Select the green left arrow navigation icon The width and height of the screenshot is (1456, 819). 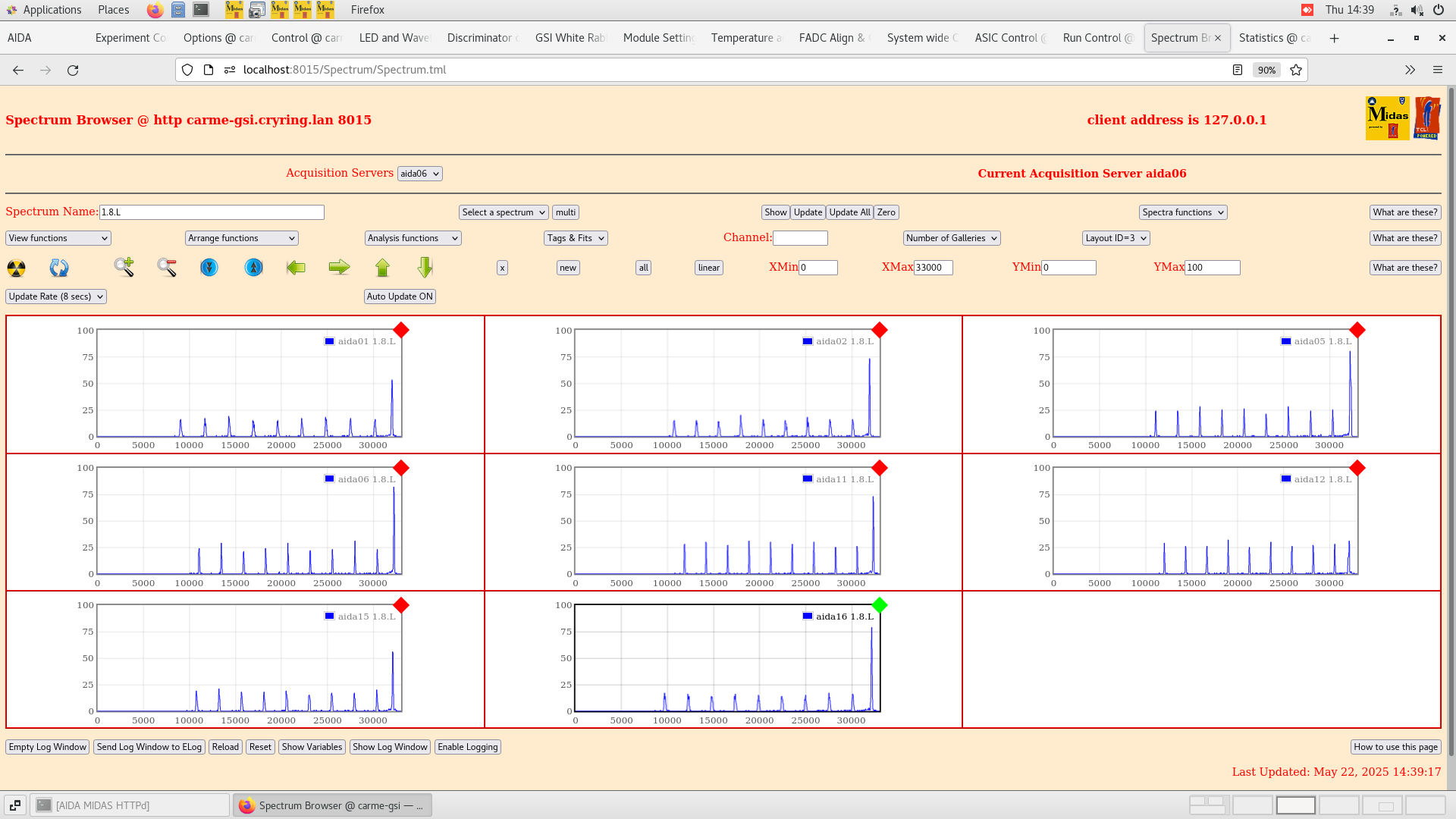click(296, 268)
